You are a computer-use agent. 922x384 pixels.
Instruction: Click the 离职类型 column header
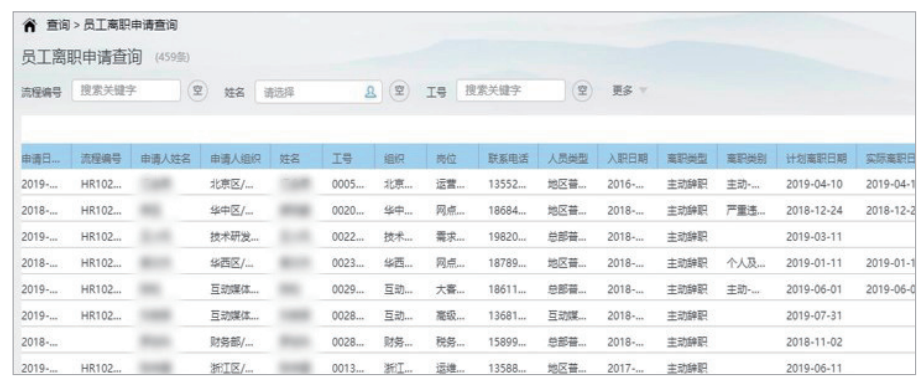pos(687,159)
